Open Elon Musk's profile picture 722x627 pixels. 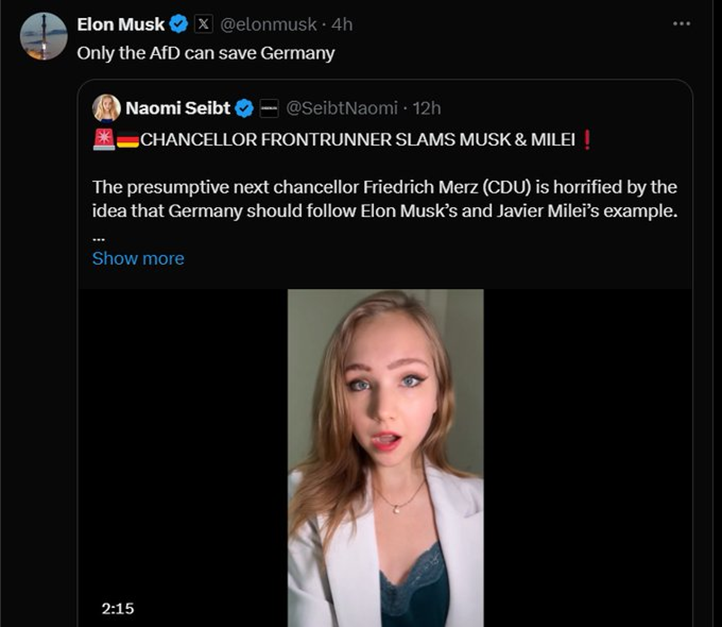pos(44,37)
